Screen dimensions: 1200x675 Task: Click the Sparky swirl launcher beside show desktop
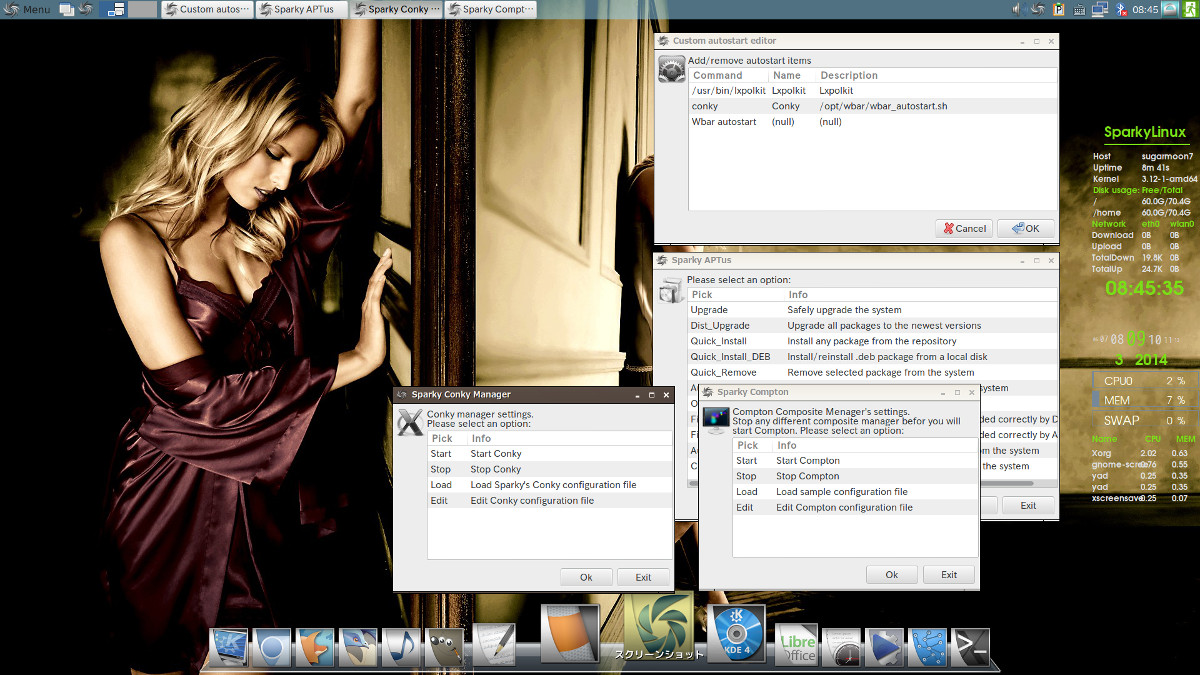(x=85, y=9)
